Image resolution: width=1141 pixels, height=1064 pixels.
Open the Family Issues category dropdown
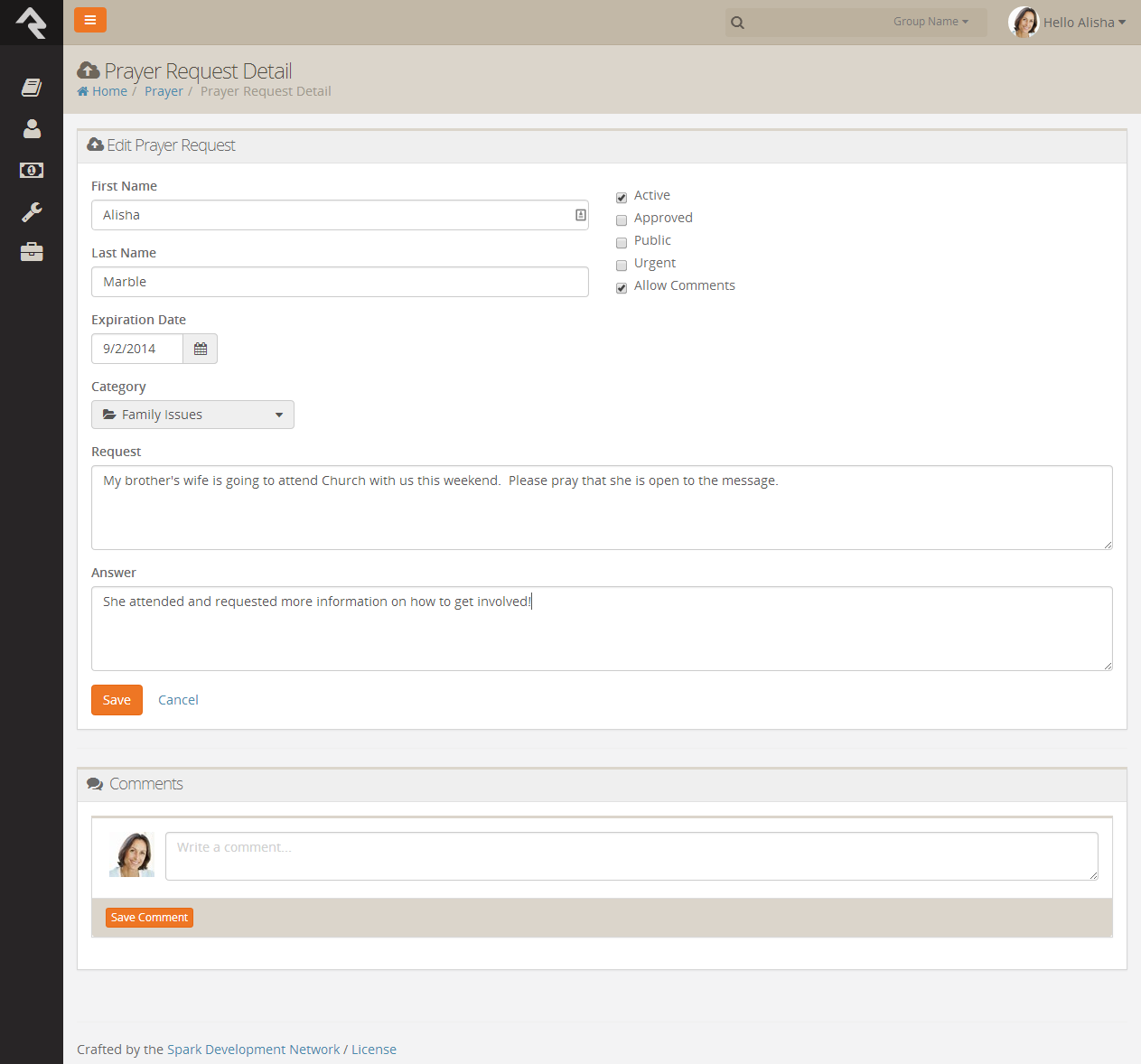[192, 415]
